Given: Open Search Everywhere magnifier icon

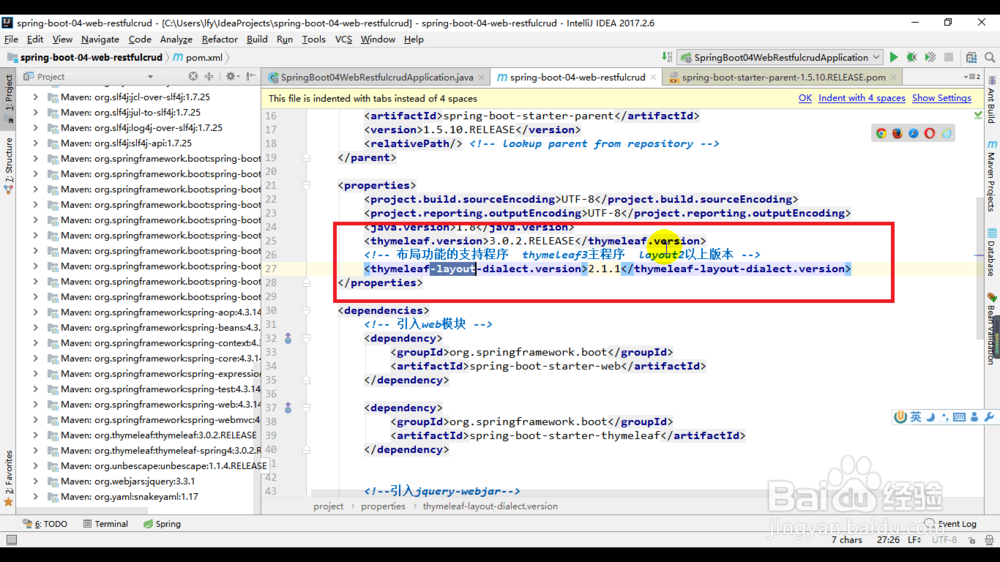Looking at the screenshot, I should (990, 57).
